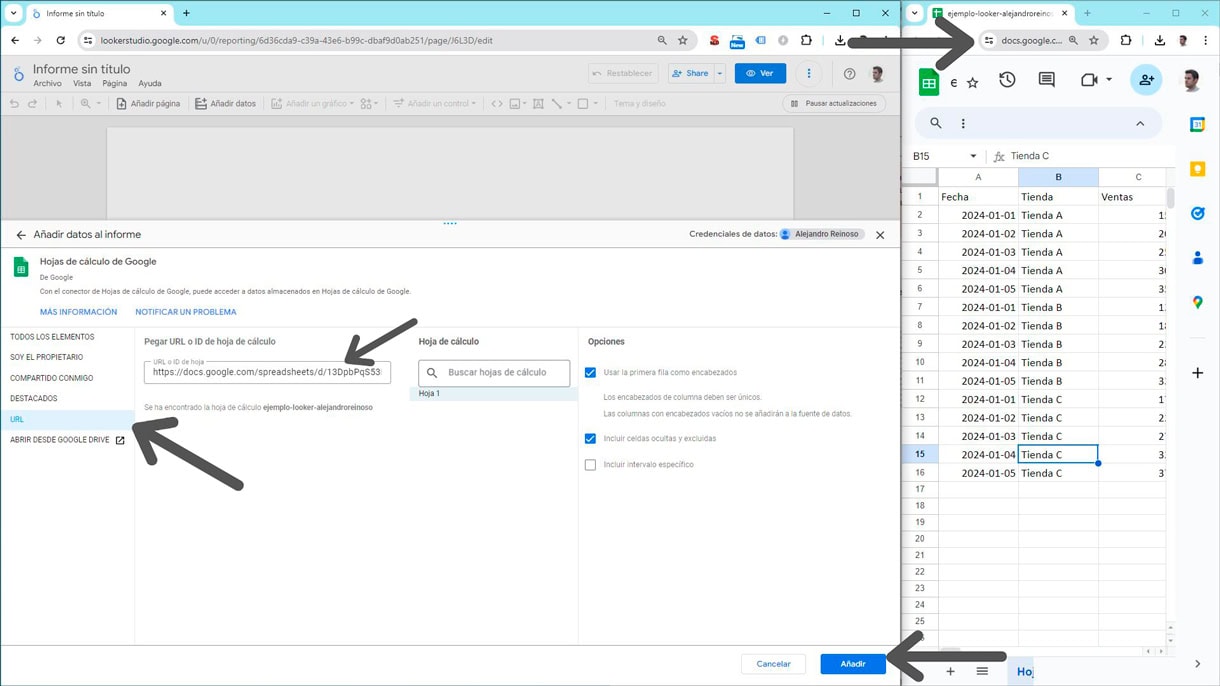The width and height of the screenshot is (1220, 686).
Task: Open the Google Keep side panel
Action: point(1197,170)
